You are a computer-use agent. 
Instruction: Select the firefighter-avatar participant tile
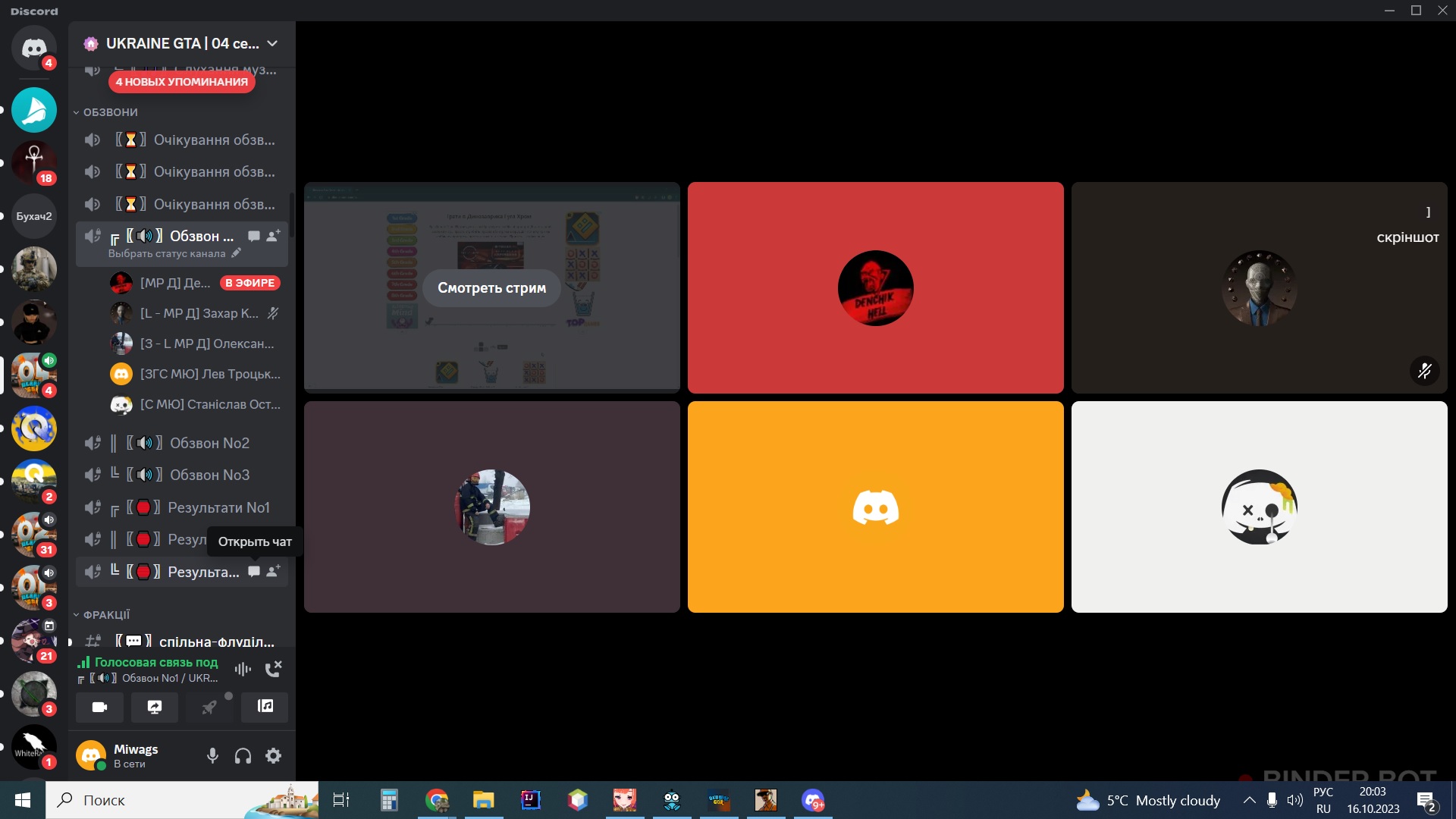point(492,507)
